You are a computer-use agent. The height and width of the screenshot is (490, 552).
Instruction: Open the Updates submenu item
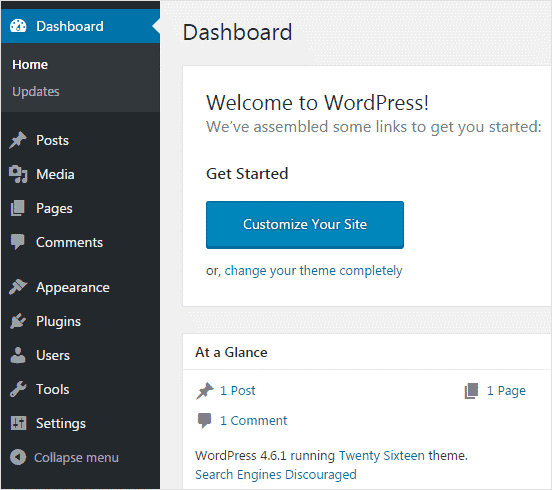pos(36,92)
